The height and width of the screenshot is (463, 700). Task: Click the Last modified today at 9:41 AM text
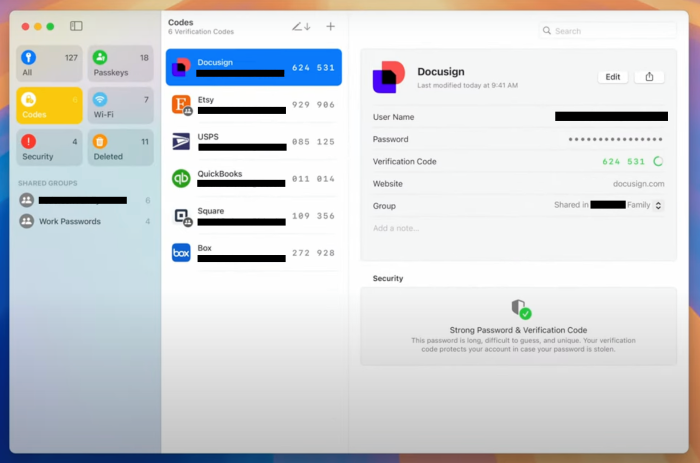(467, 85)
